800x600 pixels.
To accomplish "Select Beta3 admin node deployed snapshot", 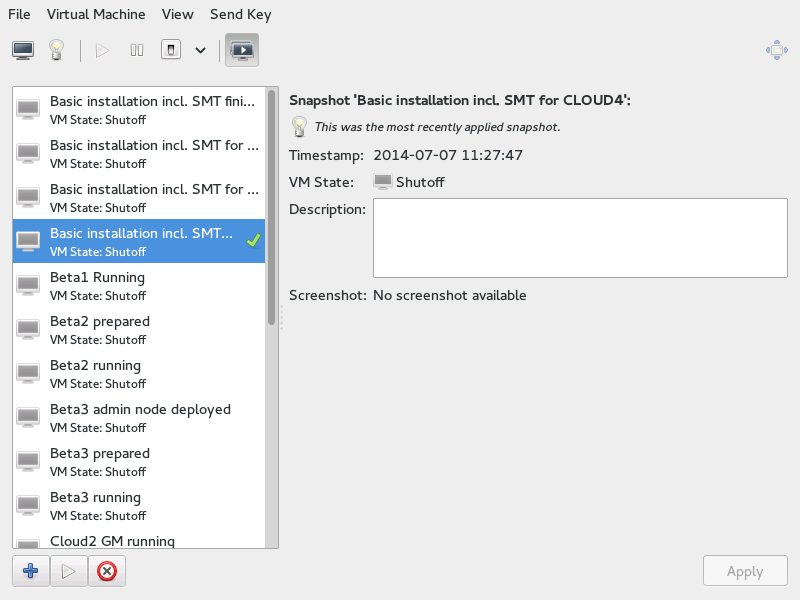I will [x=138, y=417].
